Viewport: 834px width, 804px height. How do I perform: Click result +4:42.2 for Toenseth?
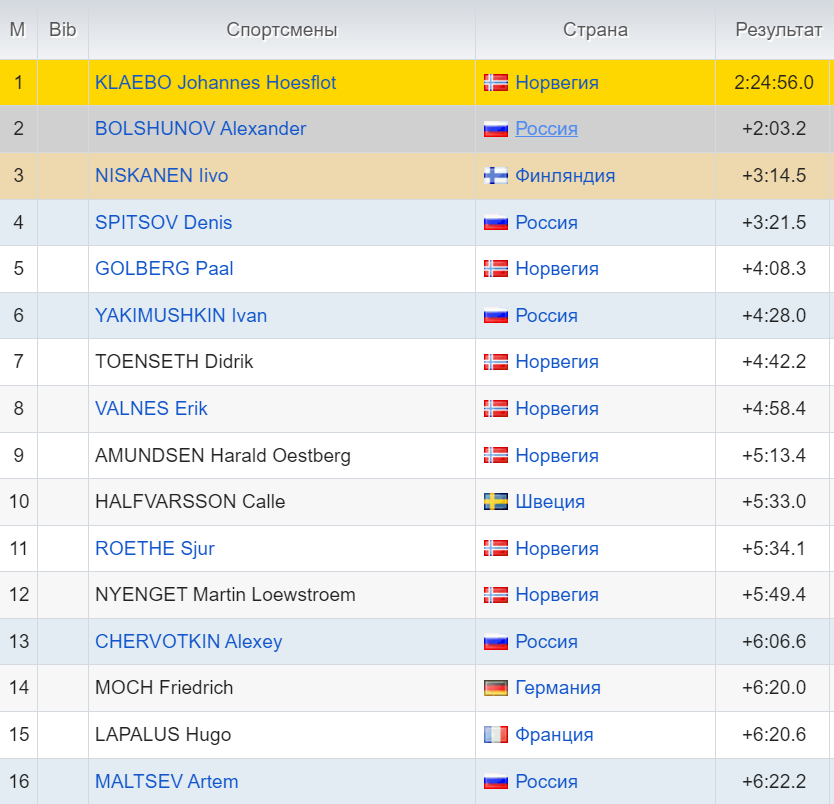pyautogui.click(x=774, y=362)
